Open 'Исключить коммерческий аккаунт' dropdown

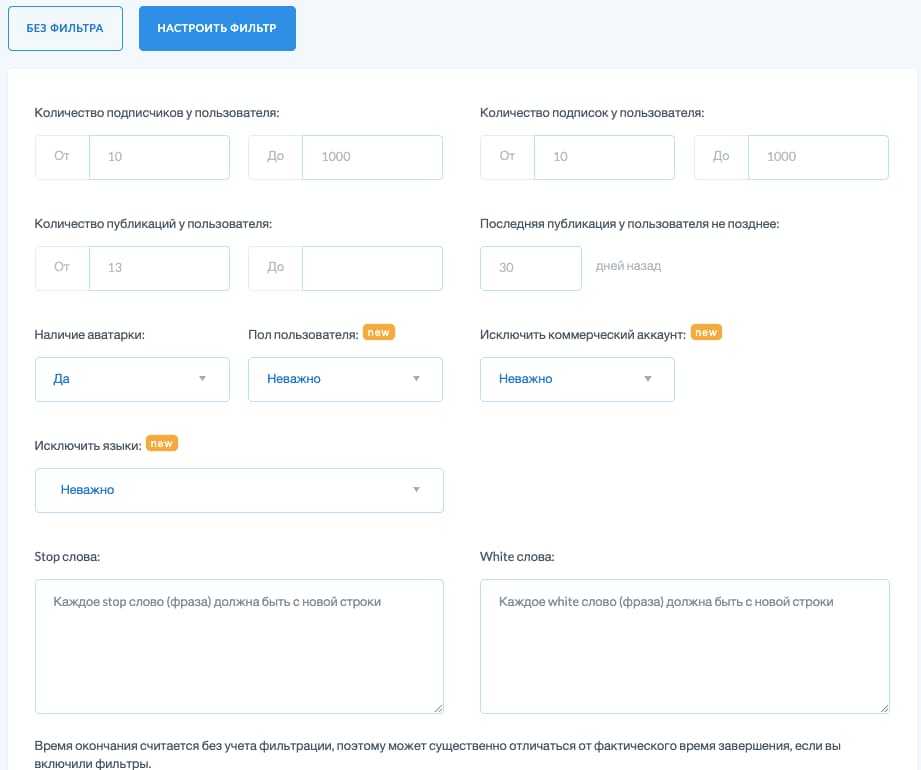pos(577,379)
